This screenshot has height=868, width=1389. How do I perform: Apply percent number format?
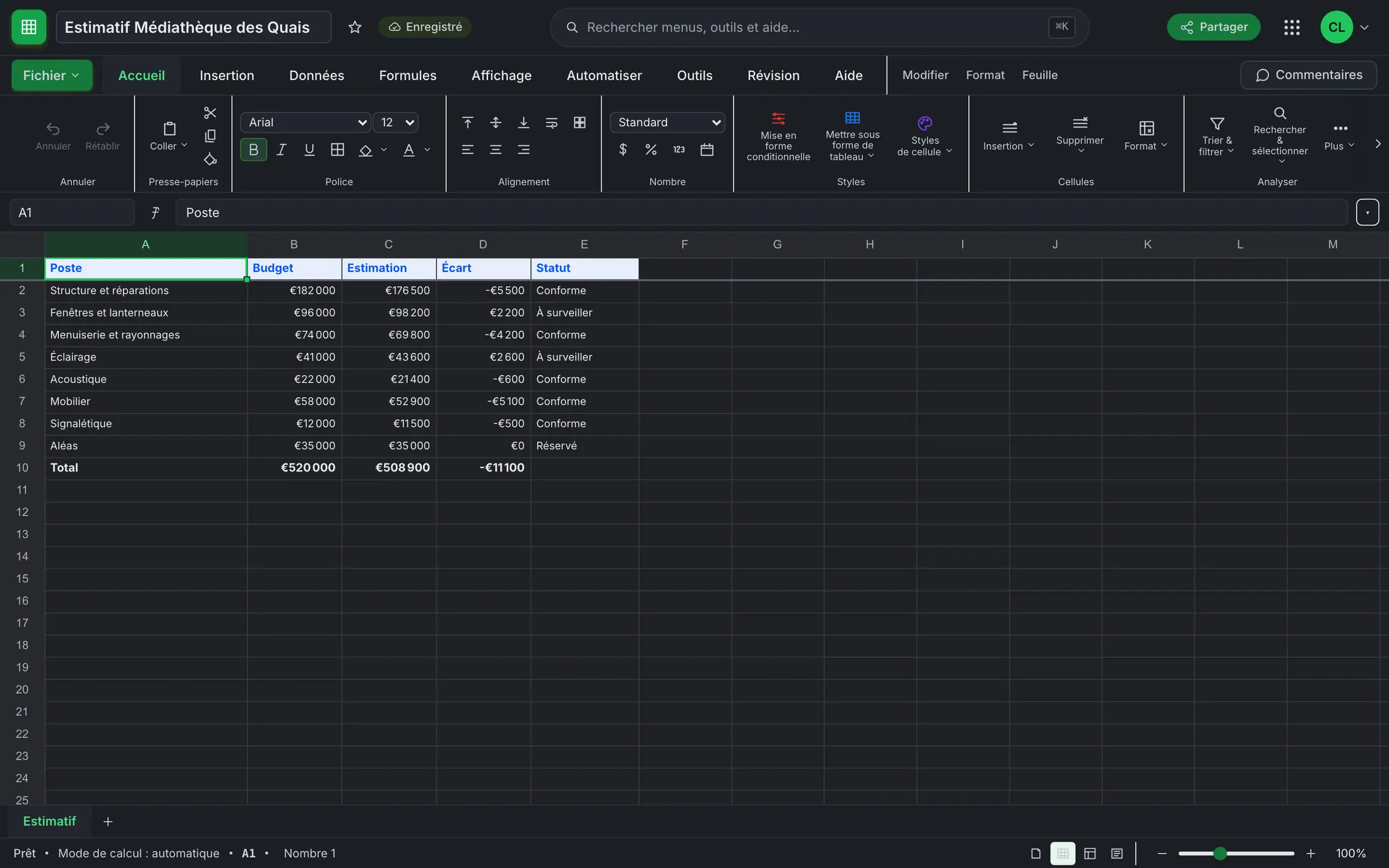(651, 150)
